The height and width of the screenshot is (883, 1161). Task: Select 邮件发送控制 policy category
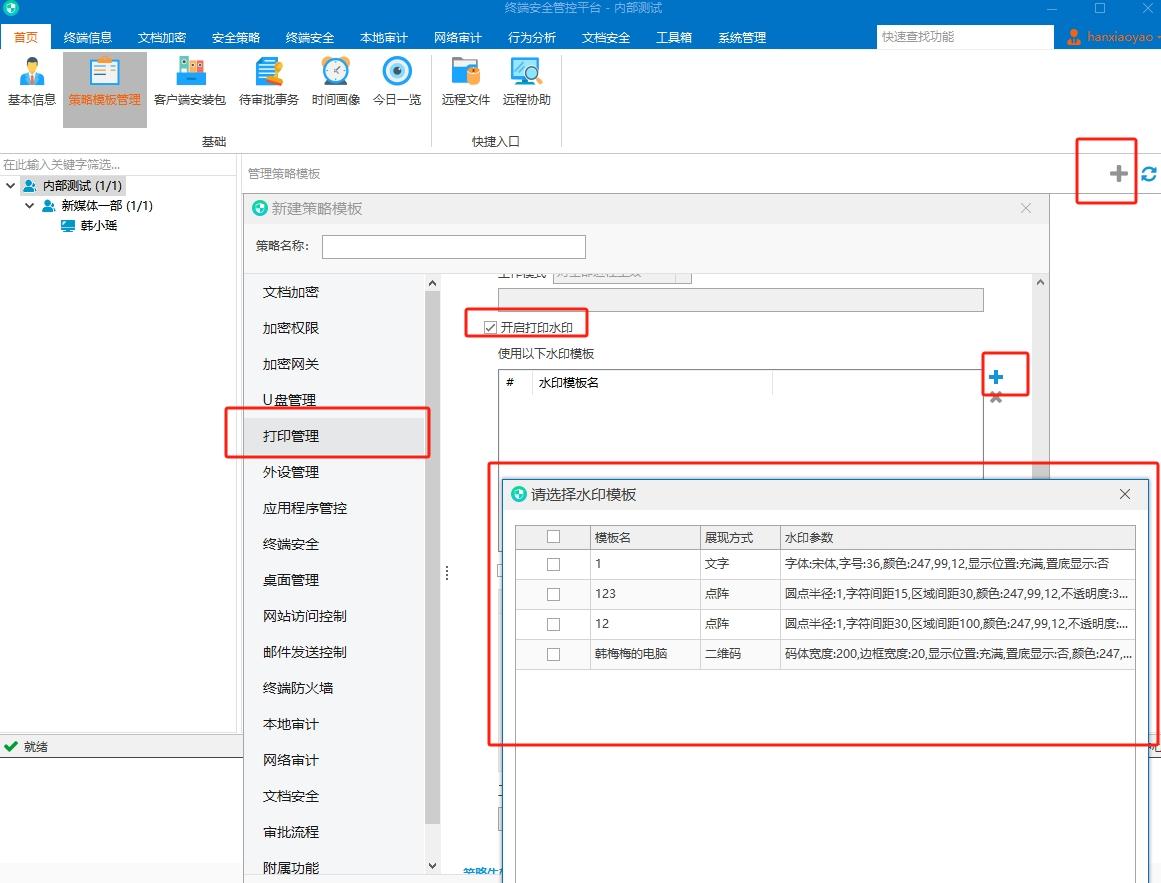(x=335, y=652)
